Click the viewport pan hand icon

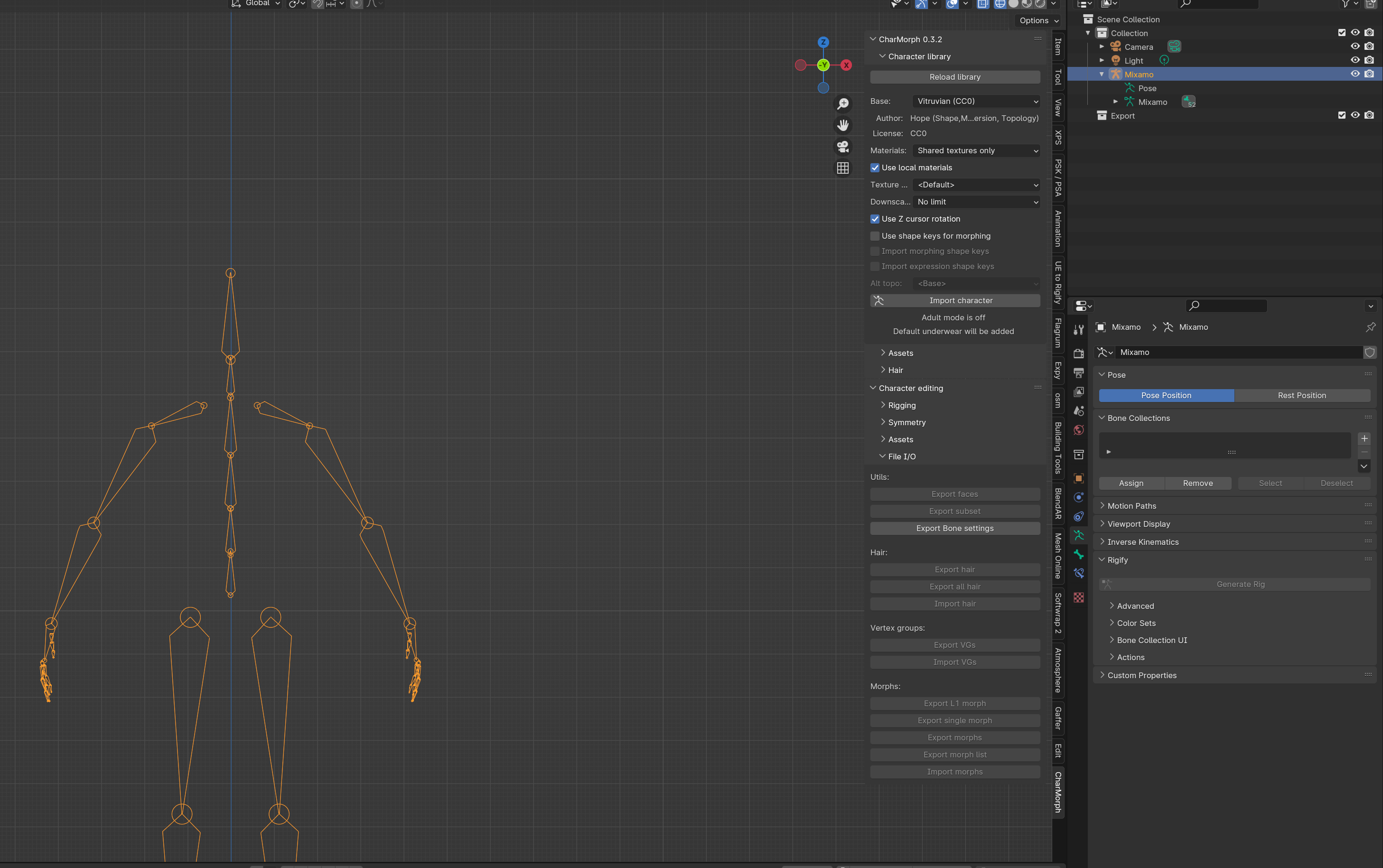(843, 125)
